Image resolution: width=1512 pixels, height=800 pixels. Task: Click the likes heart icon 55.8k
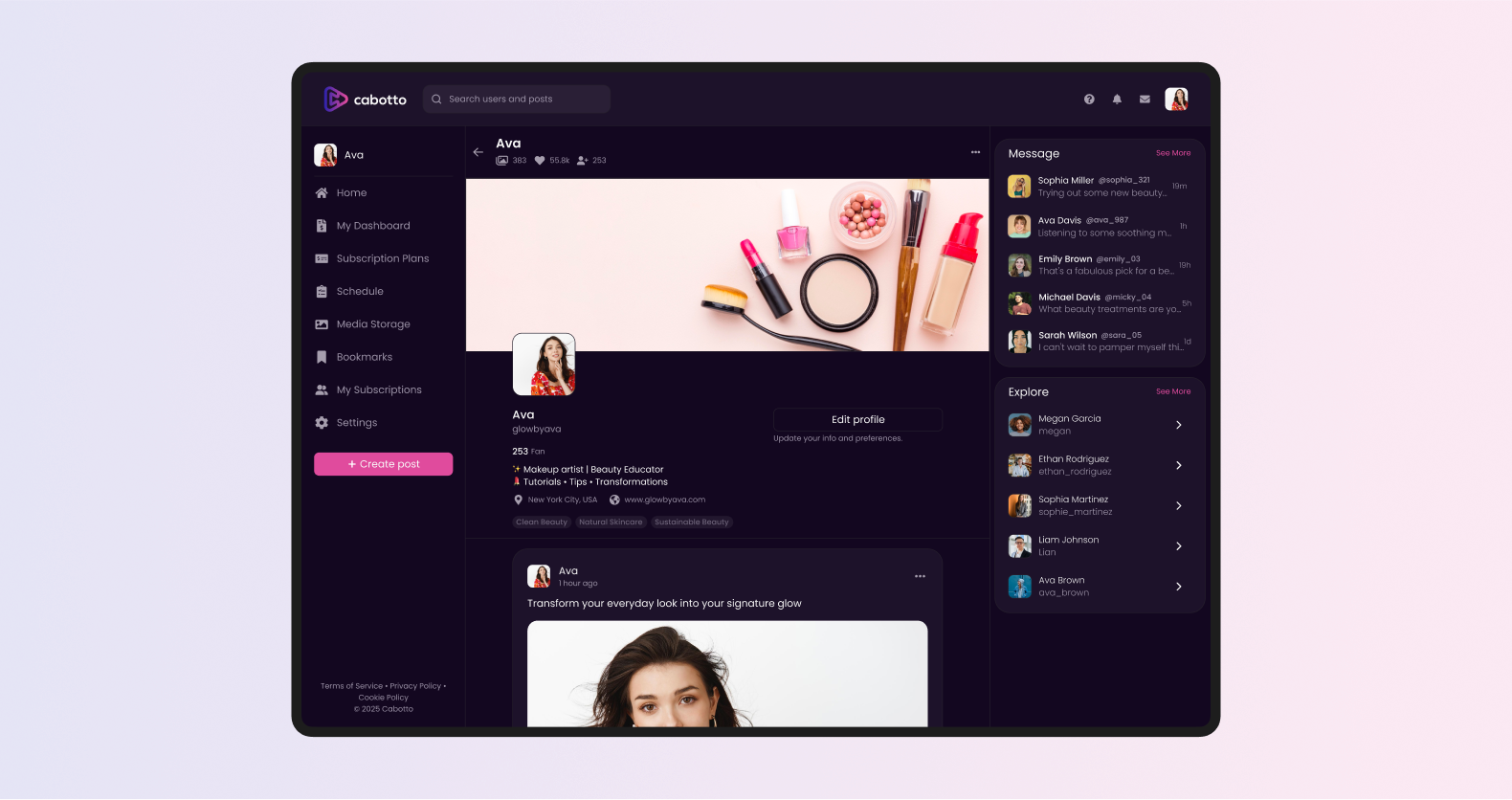[540, 161]
